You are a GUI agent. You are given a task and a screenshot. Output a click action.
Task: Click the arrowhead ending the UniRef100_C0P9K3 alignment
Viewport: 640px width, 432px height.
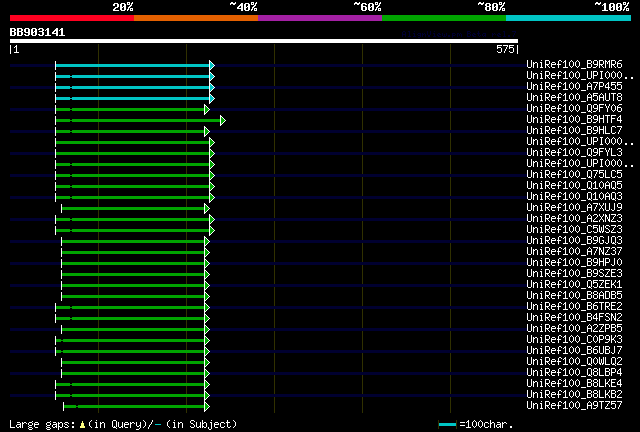(207, 341)
